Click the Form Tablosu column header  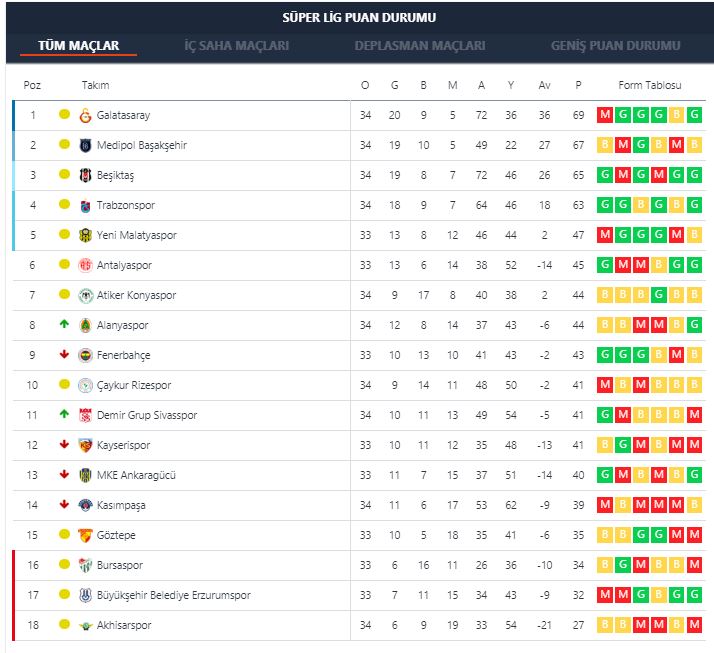point(649,85)
